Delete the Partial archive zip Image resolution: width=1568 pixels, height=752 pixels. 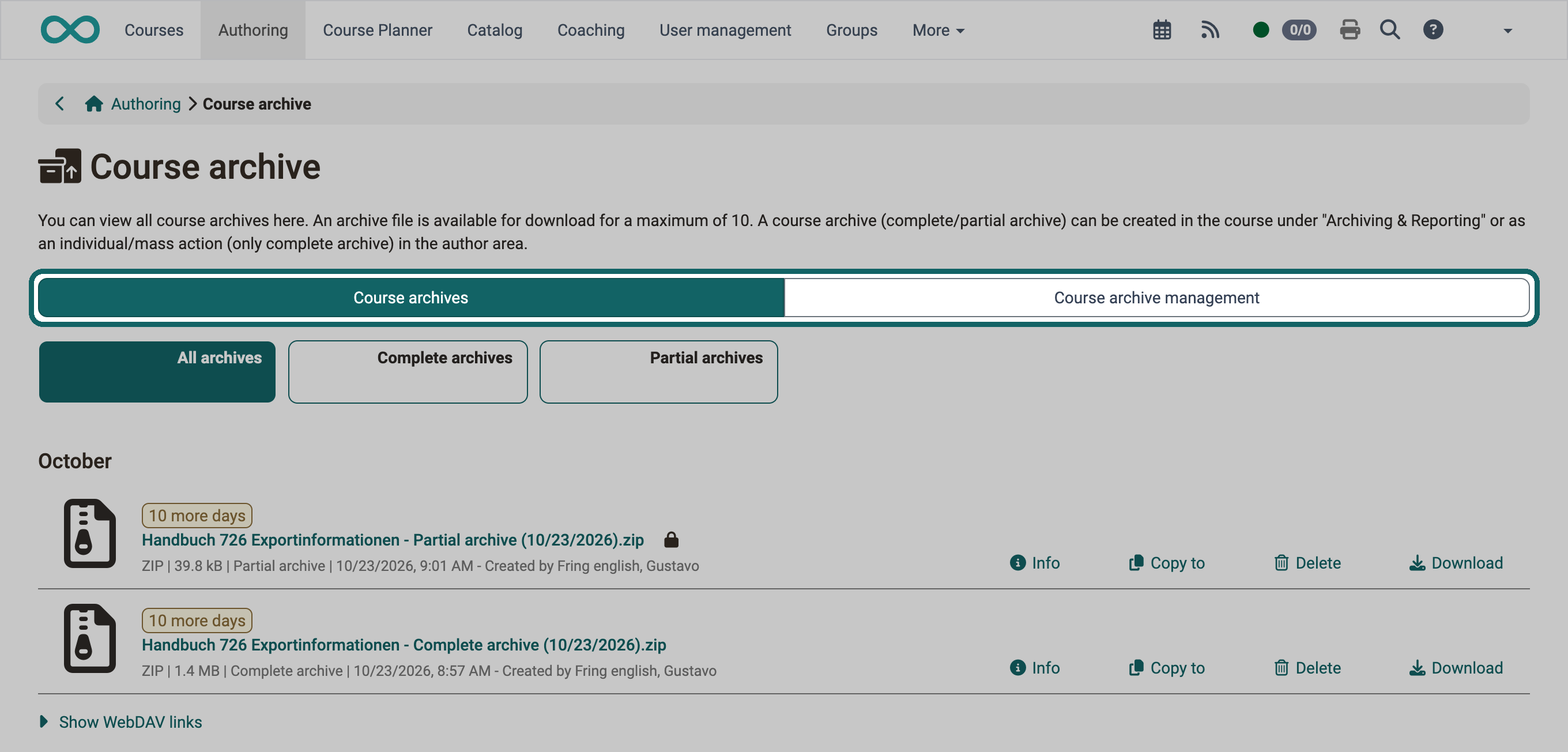[1307, 563]
